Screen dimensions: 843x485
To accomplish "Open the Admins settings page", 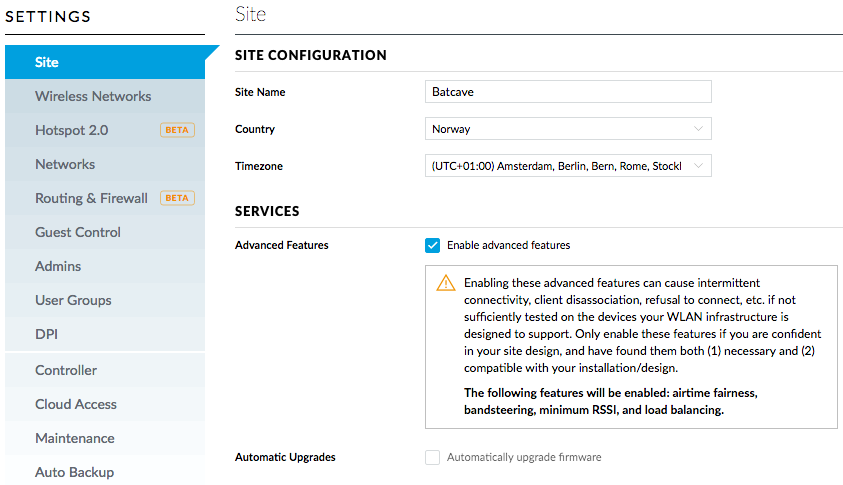I will (105, 266).
